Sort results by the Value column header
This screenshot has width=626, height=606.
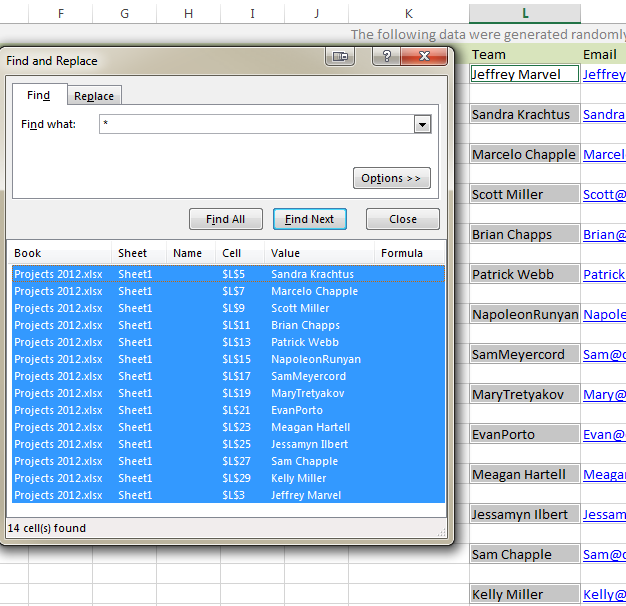point(318,253)
